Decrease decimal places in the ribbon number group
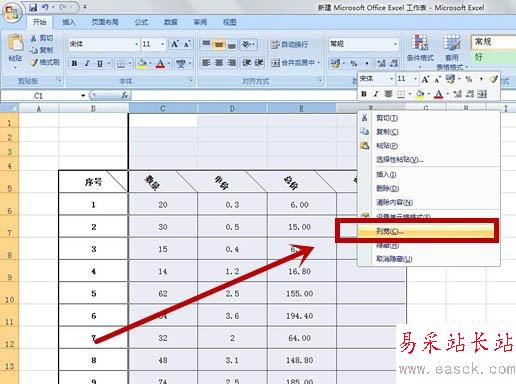 (x=394, y=63)
